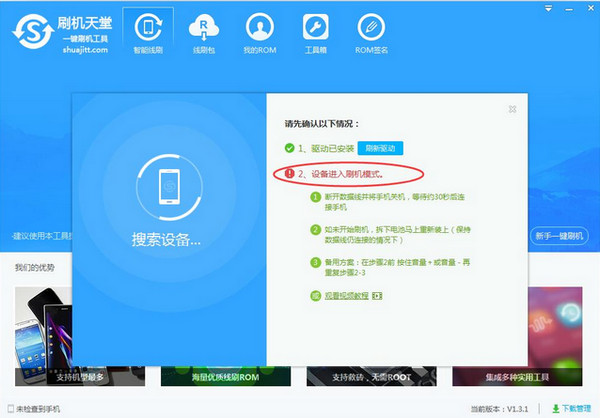Click the red warning icon beside 设备进入刷机模式

(289, 174)
